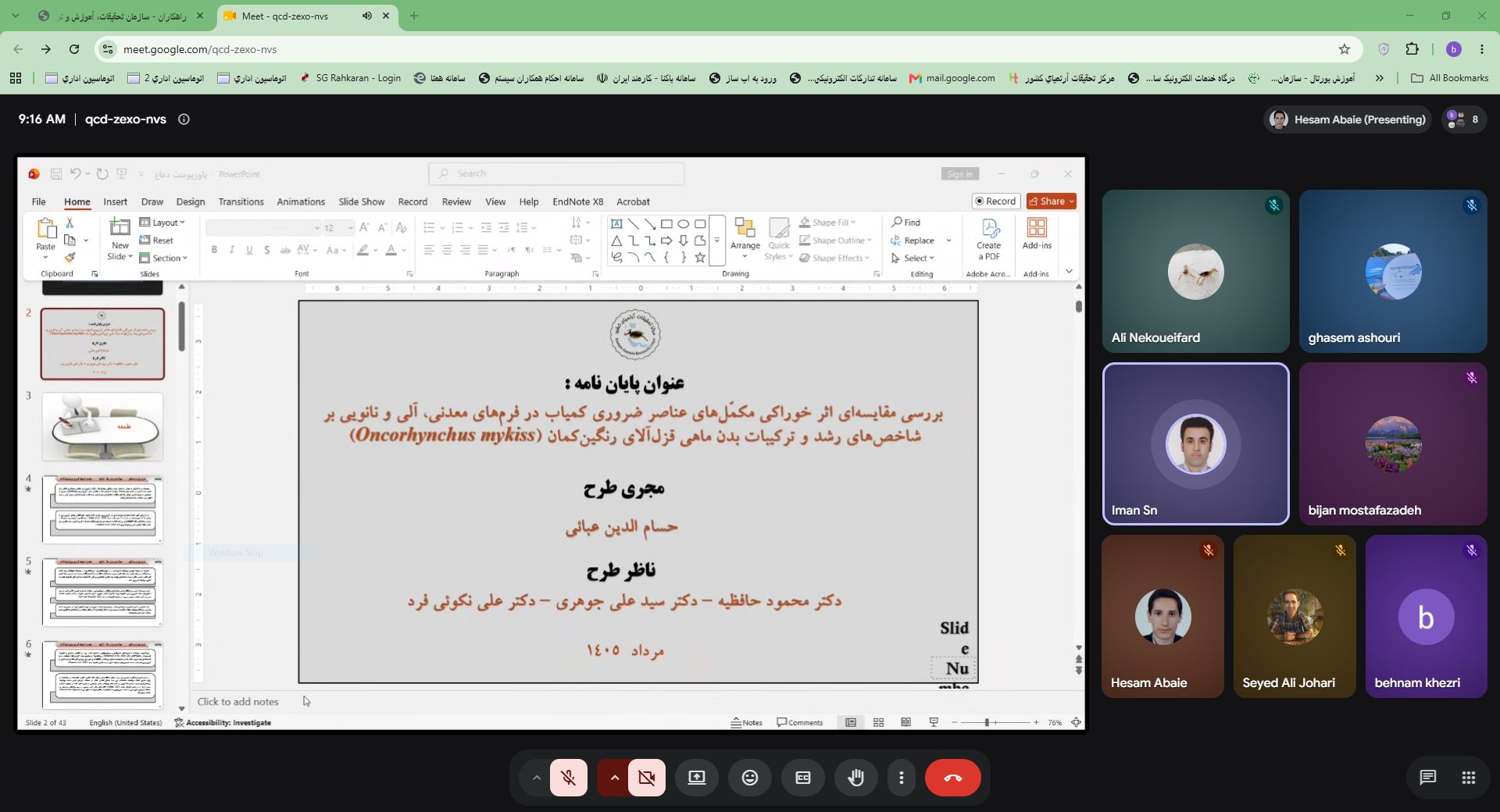Expand audio settings chevron beside microphone
The image size is (1500, 812).
pos(536,778)
